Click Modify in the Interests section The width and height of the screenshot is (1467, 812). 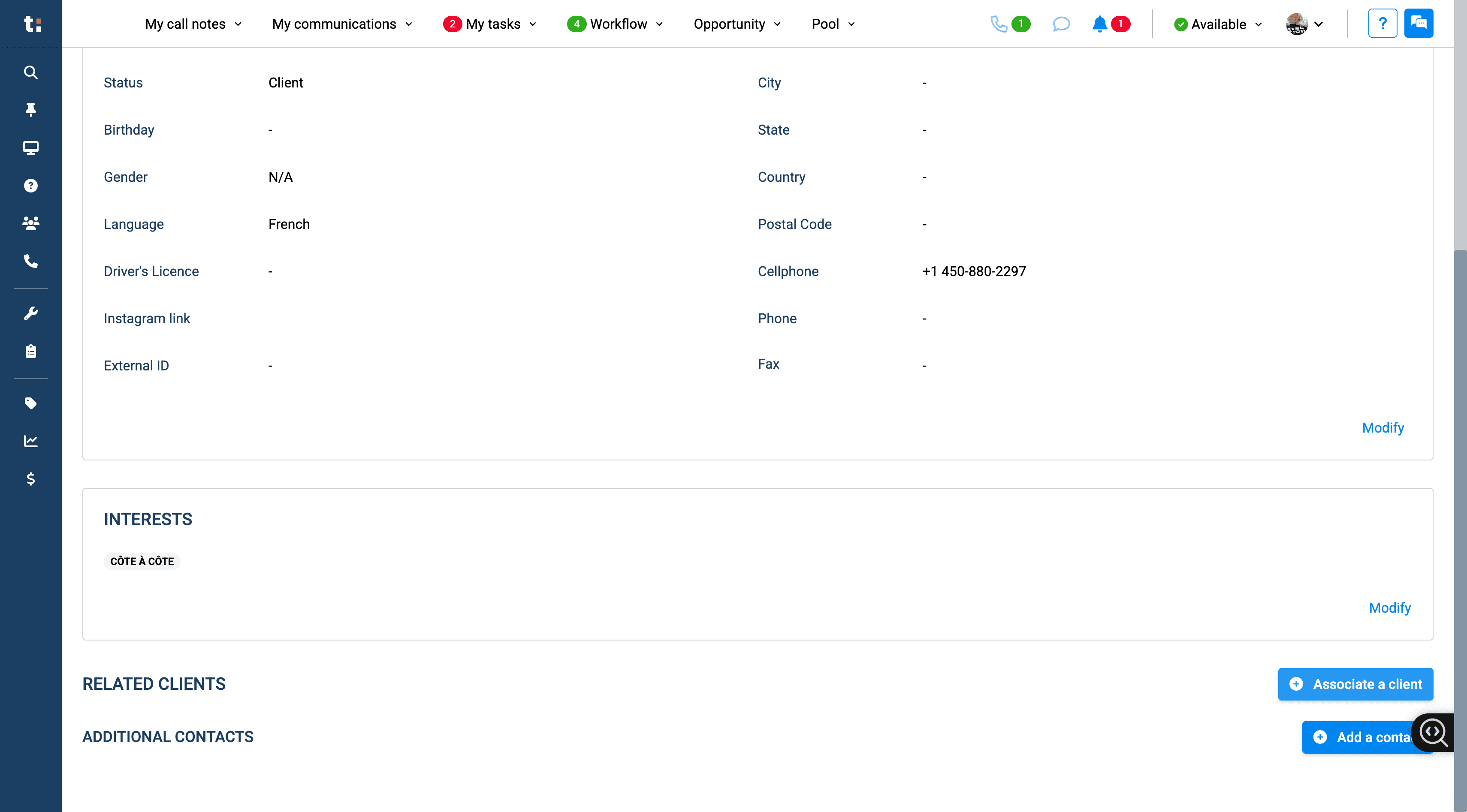pyautogui.click(x=1389, y=608)
